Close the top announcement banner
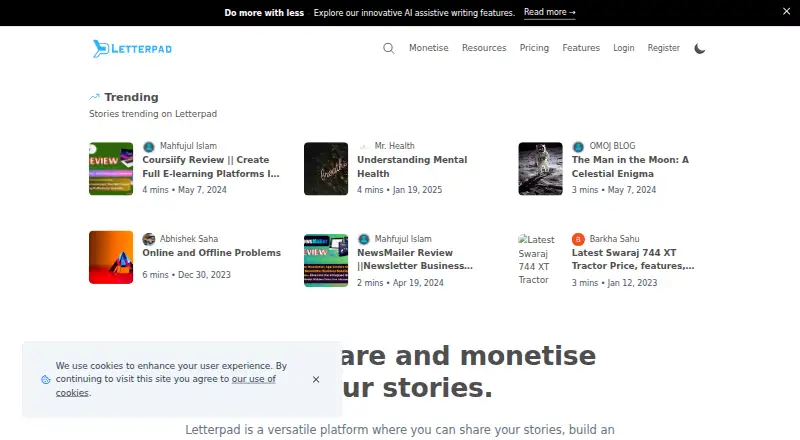Screen dimensions: 800x440 [786, 11]
